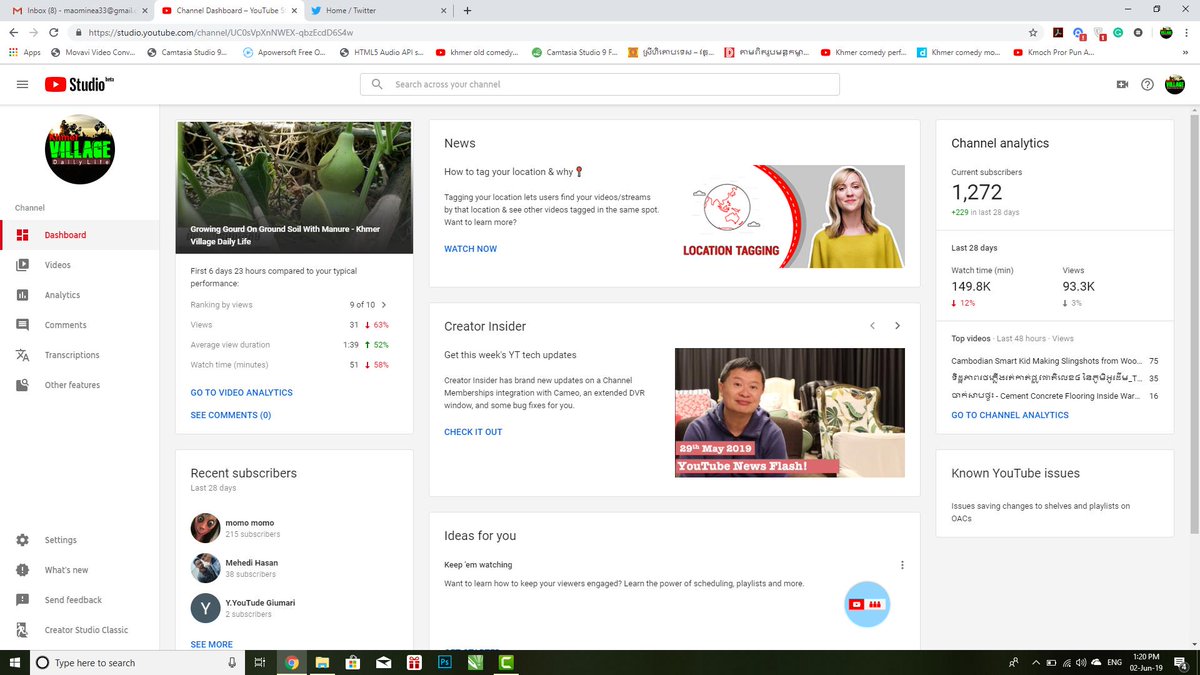Click the Creator Studio Classic icon

[x=22, y=630]
